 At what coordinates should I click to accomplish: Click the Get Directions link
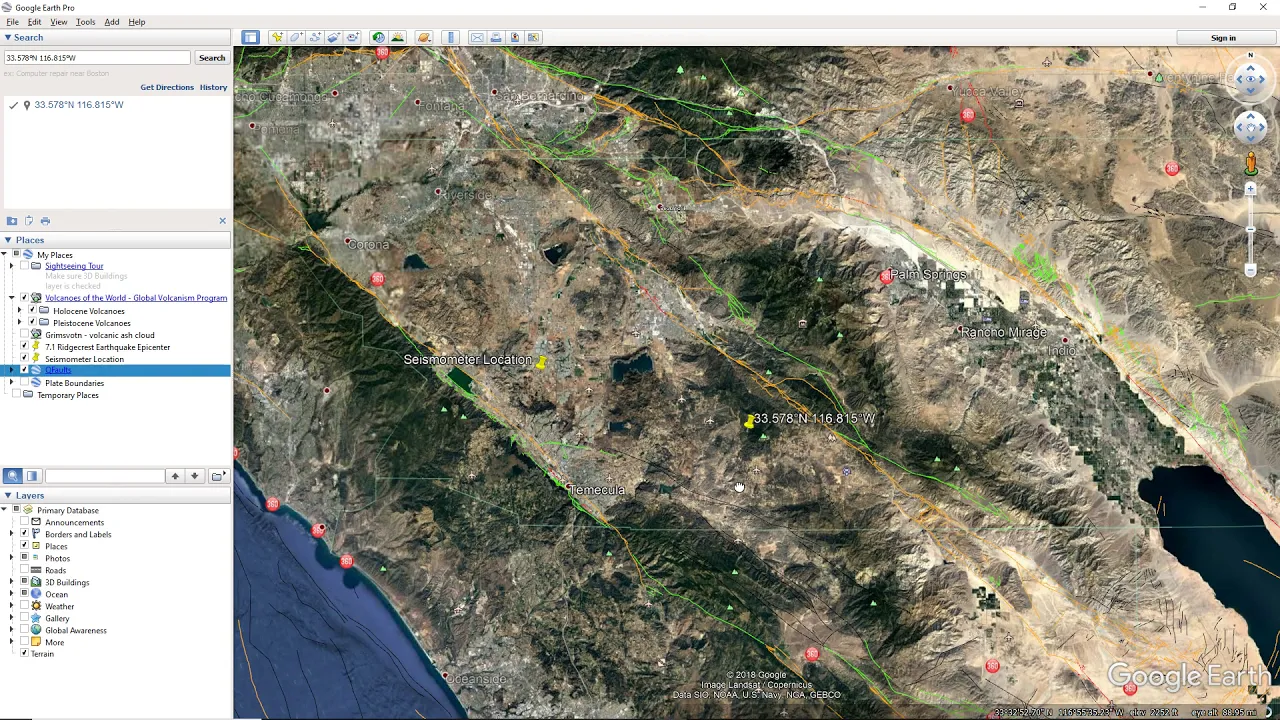167,87
